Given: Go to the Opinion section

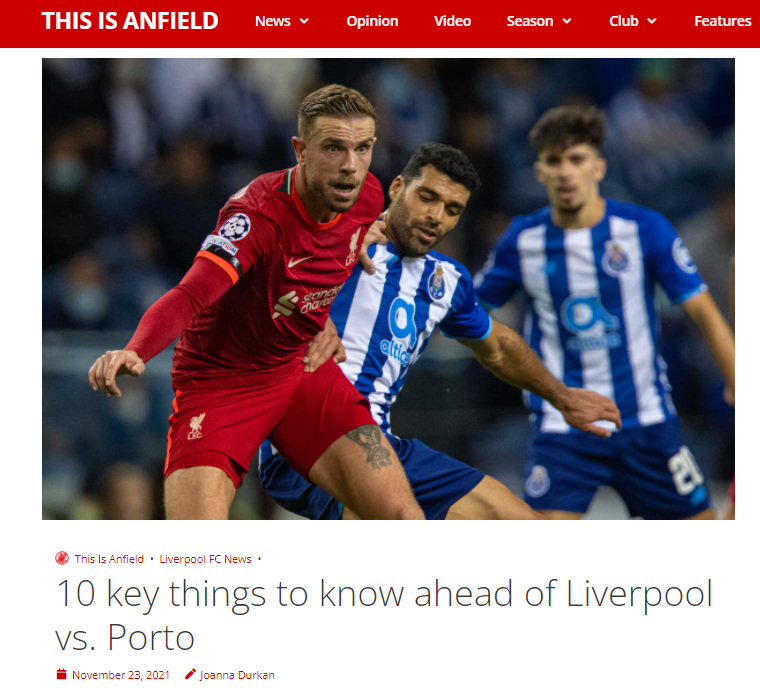Looking at the screenshot, I should pos(372,21).
